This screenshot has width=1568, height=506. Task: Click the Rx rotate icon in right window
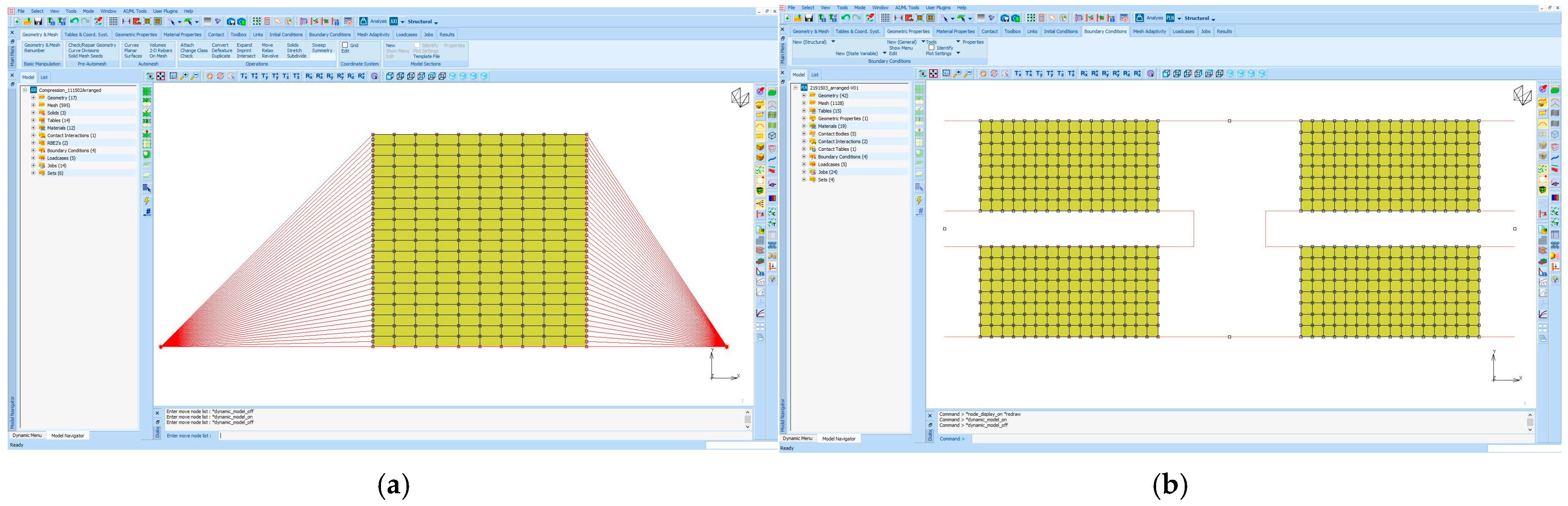tap(1084, 74)
